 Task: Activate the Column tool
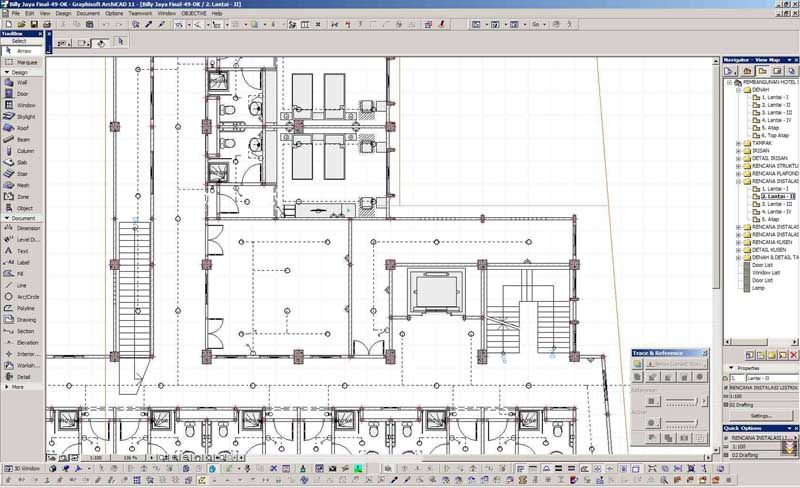coord(21,151)
